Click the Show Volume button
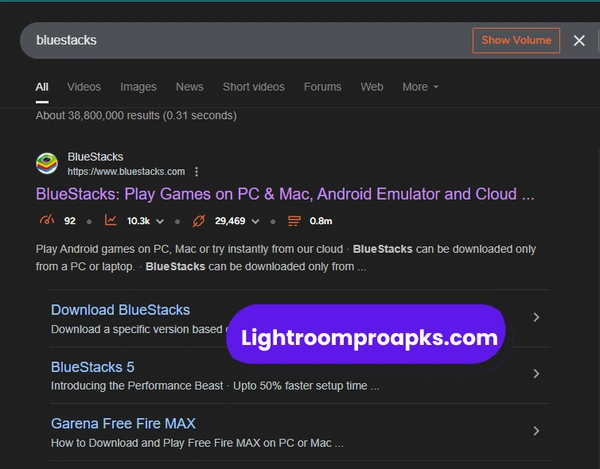 (x=516, y=40)
